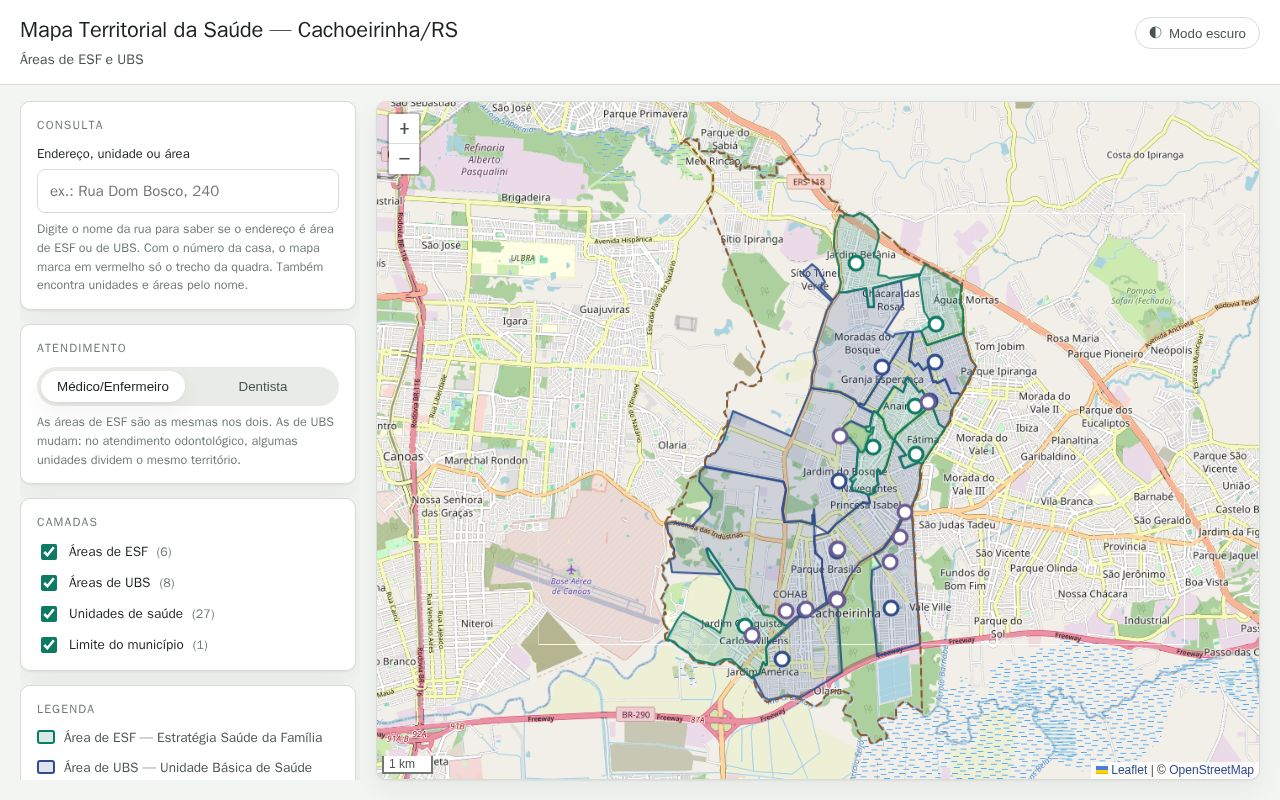Select the purple marker at Carlos Wilkens
Image resolution: width=1280 pixels, height=800 pixels.
752,635
